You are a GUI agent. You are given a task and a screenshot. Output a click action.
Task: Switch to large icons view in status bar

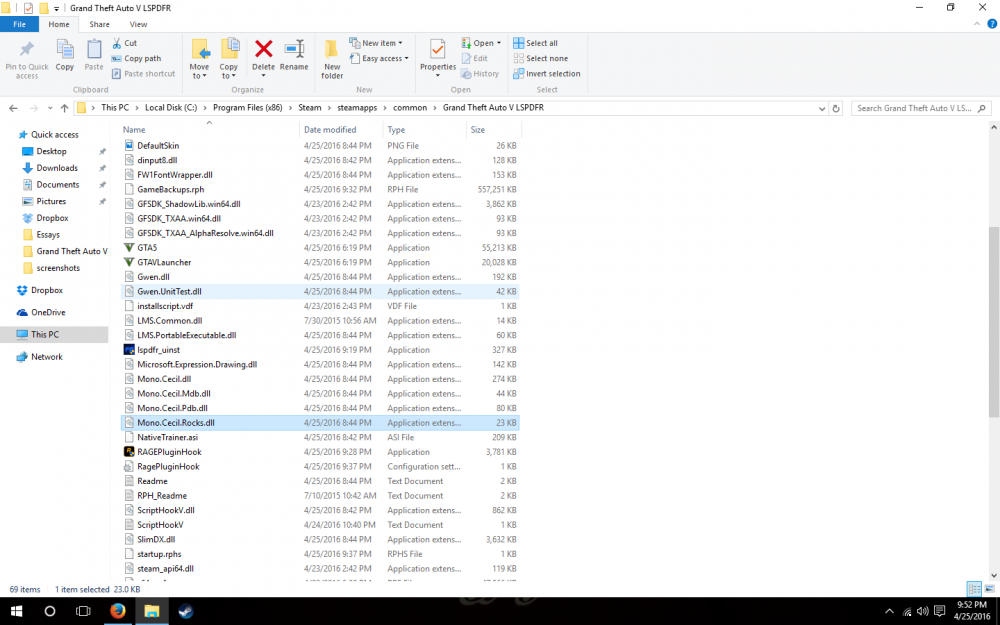click(x=989, y=589)
